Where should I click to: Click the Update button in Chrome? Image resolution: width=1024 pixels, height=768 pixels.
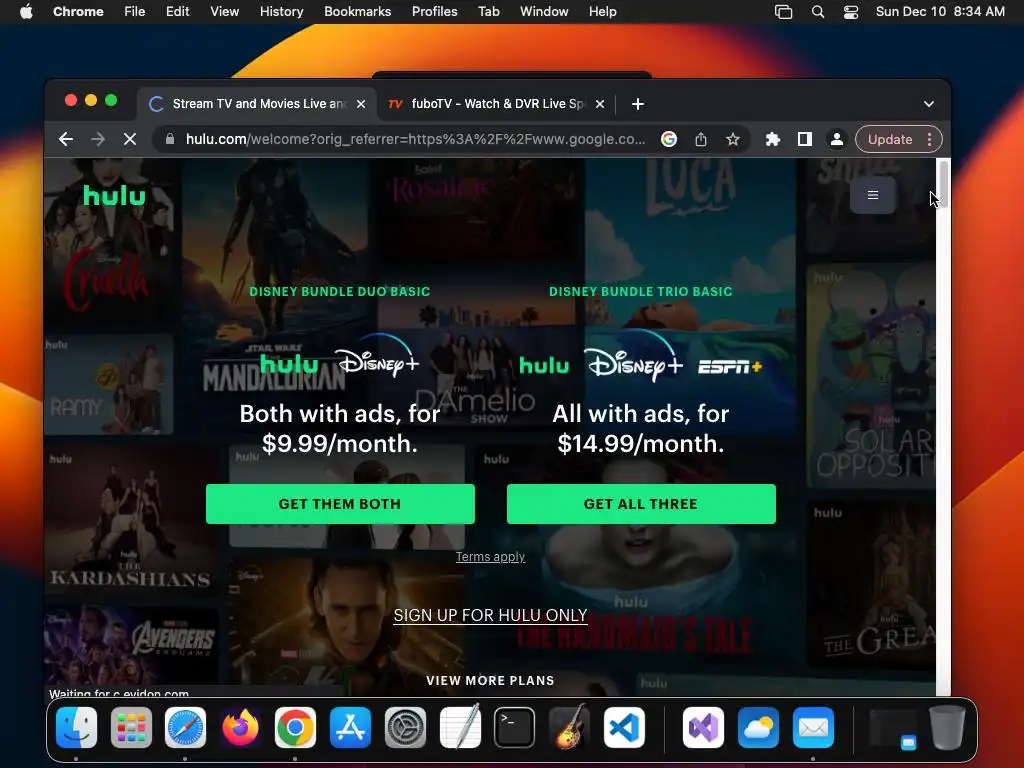[889, 139]
